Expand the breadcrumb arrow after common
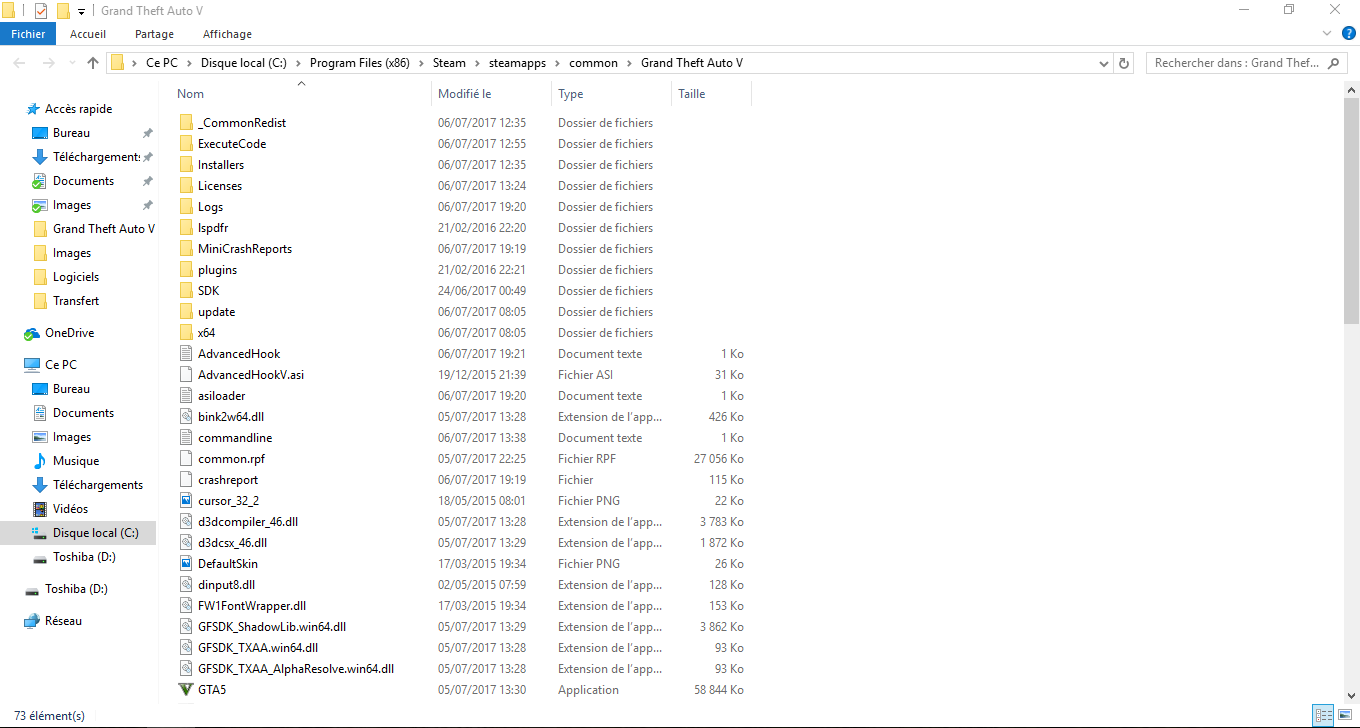The width and height of the screenshot is (1360, 728). point(629,63)
